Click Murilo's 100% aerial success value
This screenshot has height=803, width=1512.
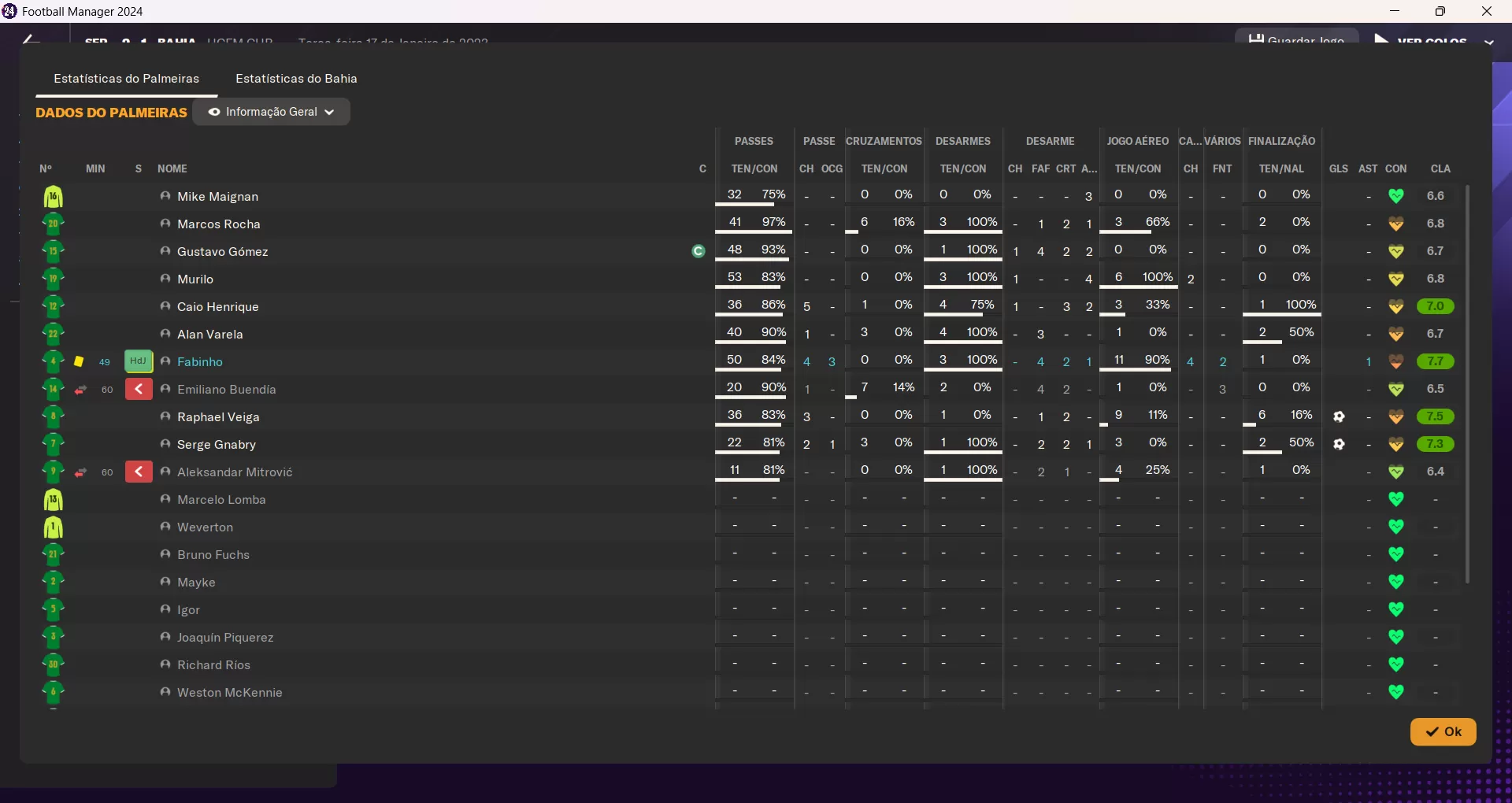click(1158, 277)
